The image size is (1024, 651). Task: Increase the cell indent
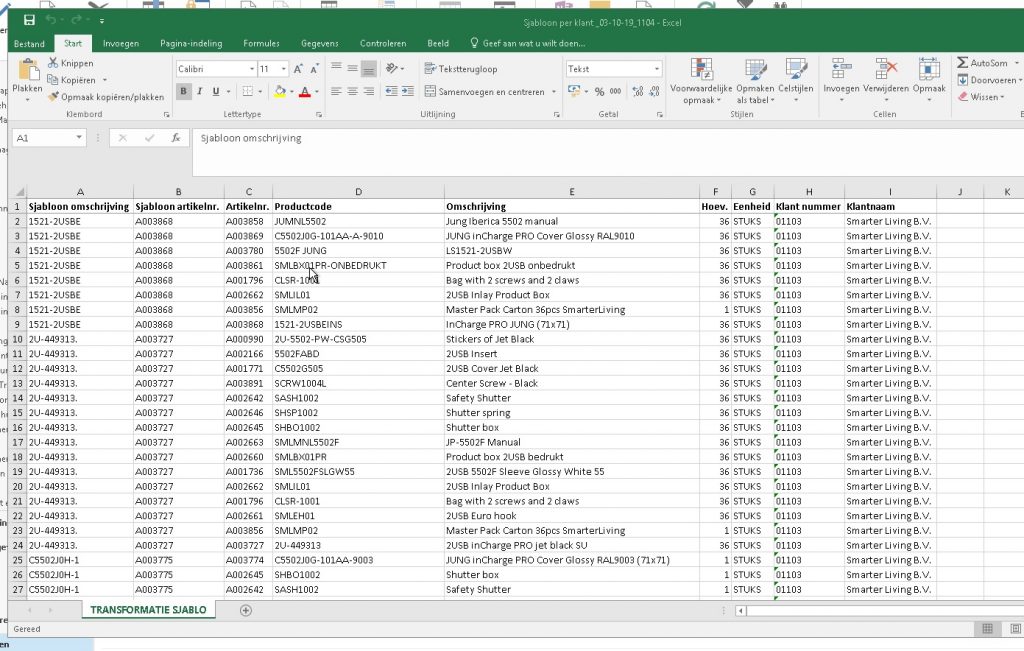click(408, 91)
